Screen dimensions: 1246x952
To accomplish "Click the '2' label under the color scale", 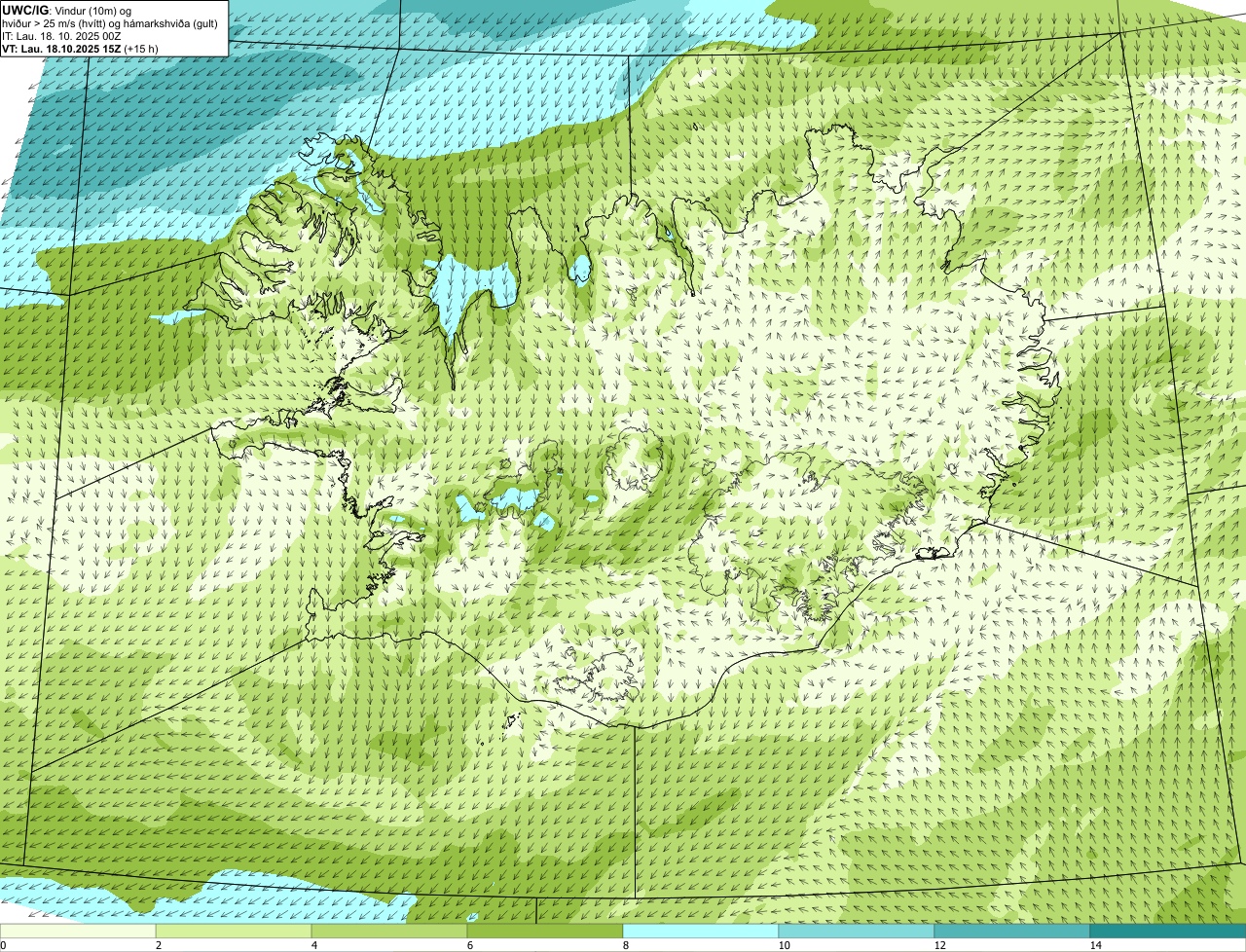I will coord(158,945).
